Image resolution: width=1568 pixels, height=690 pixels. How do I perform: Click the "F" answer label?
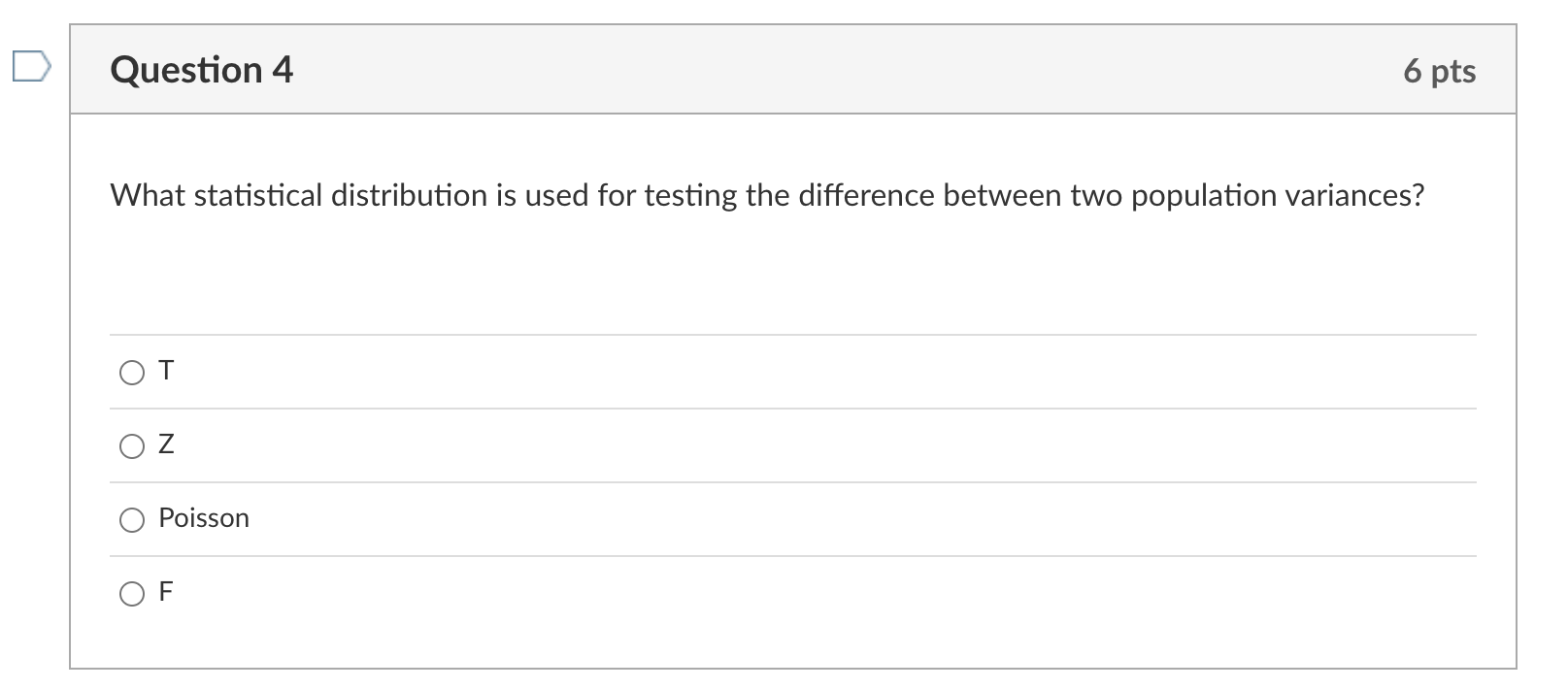coord(166,592)
